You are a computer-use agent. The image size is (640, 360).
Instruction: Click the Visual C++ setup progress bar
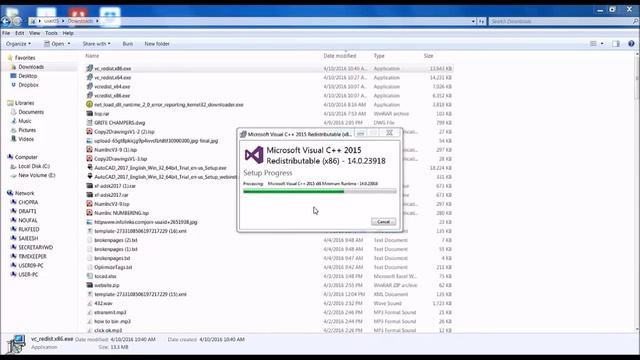tap(320, 191)
